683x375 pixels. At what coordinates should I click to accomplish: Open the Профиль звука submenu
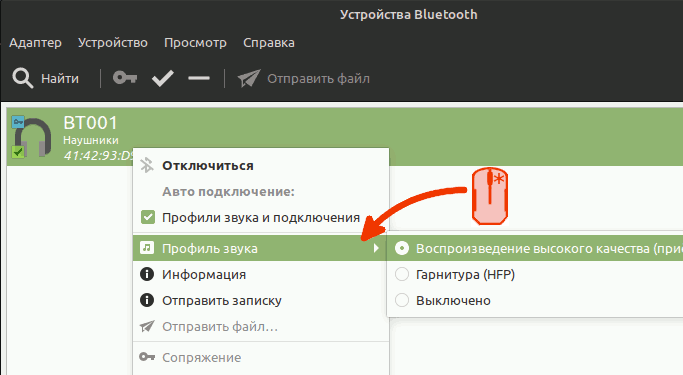261,248
